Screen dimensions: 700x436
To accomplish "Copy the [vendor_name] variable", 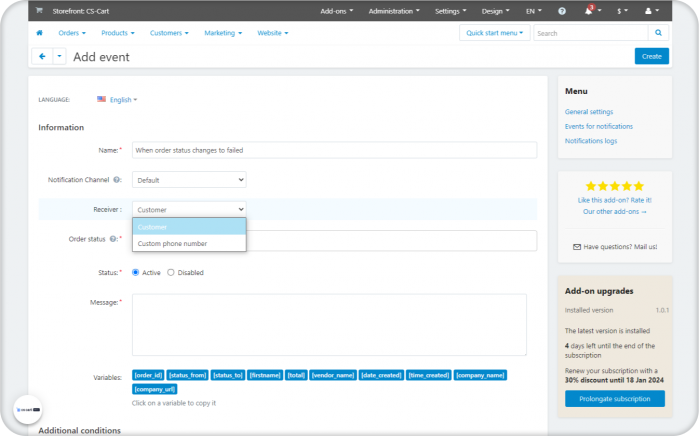I will pyautogui.click(x=333, y=375).
